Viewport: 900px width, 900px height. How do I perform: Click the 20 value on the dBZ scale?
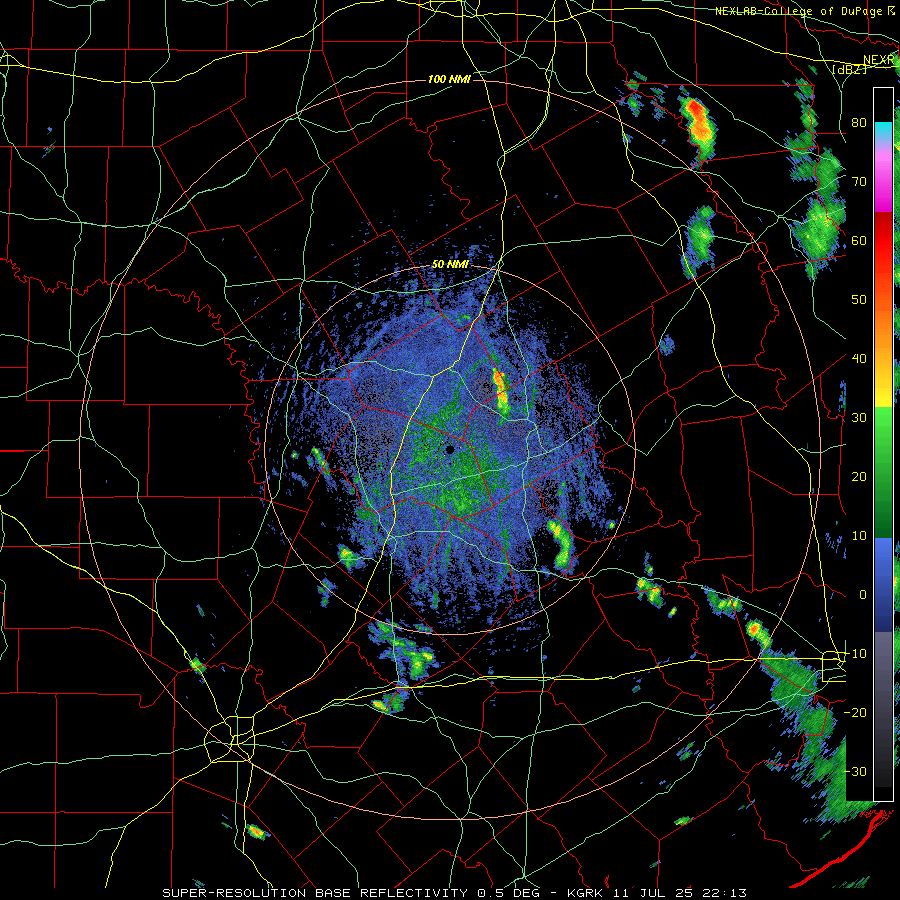tap(859, 477)
